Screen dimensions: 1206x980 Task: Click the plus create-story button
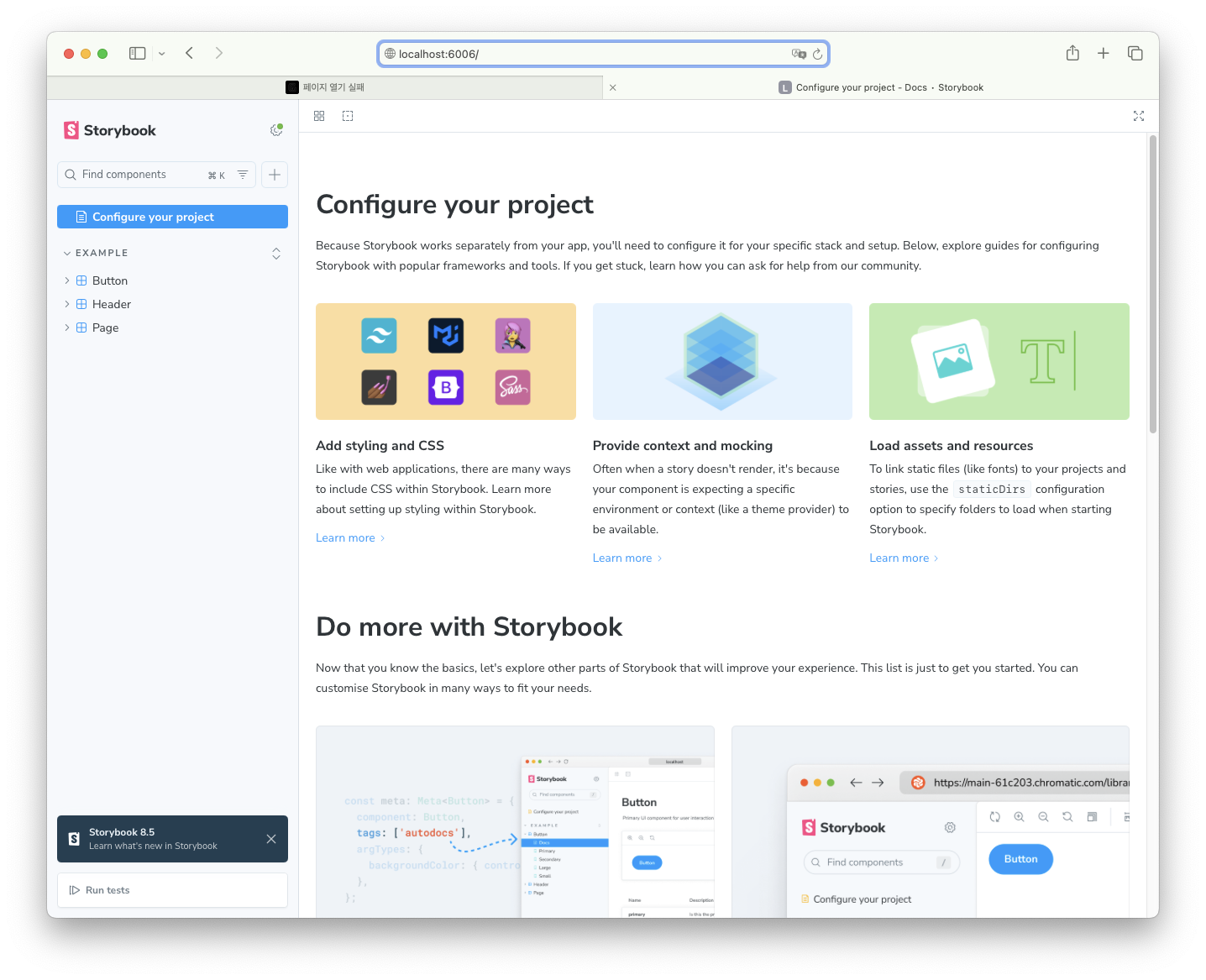pyautogui.click(x=275, y=175)
